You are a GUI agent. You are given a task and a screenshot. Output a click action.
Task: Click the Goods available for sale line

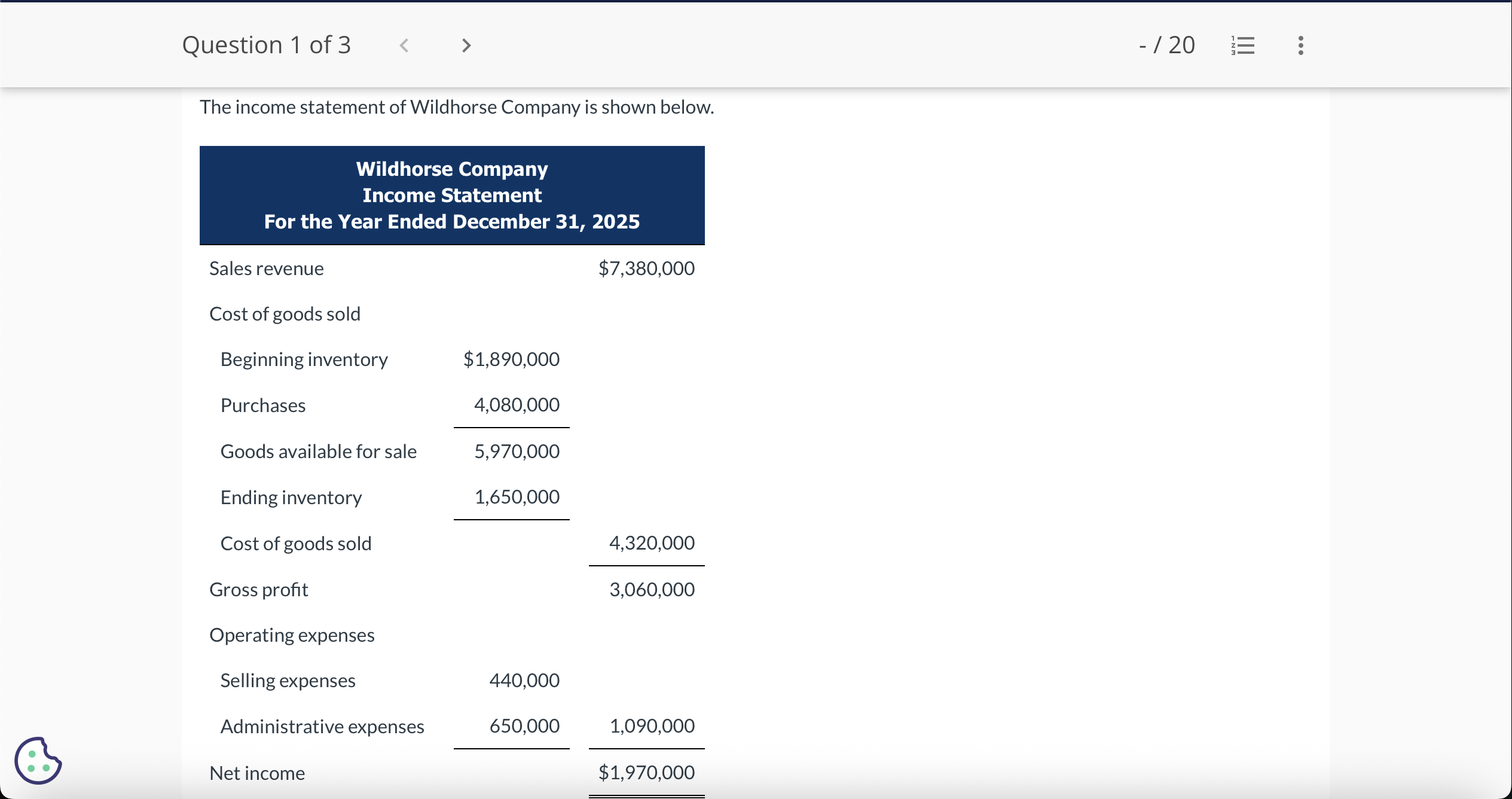pyautogui.click(x=319, y=451)
